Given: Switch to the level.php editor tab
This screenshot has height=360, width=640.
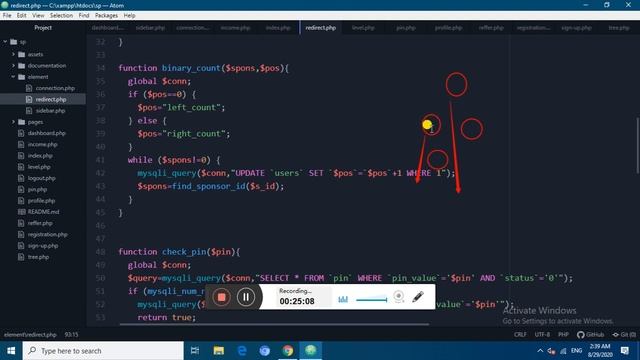Looking at the screenshot, I should 363,28.
